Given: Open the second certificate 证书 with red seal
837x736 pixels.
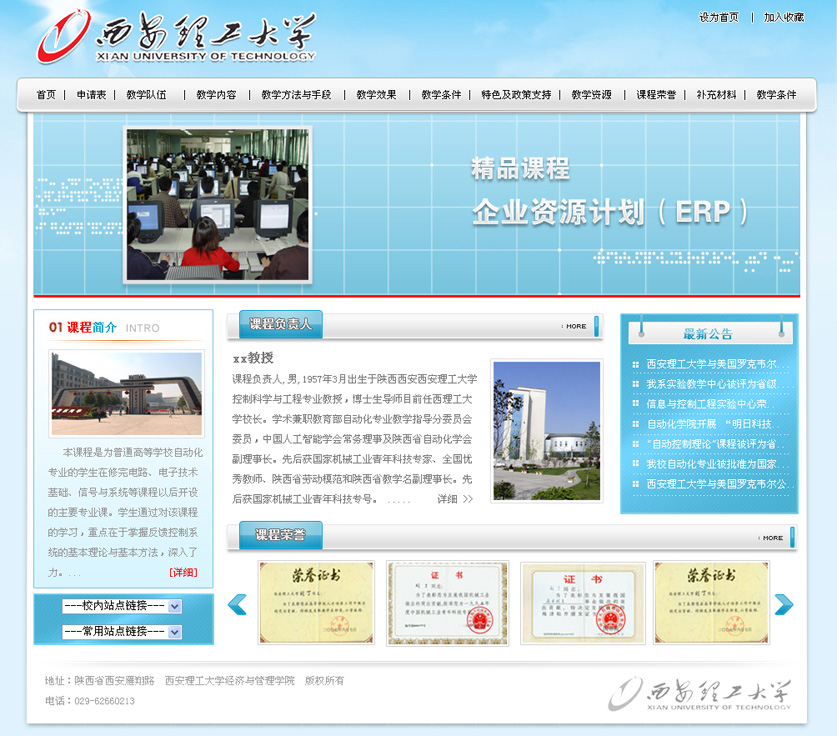Looking at the screenshot, I should [x=447, y=603].
